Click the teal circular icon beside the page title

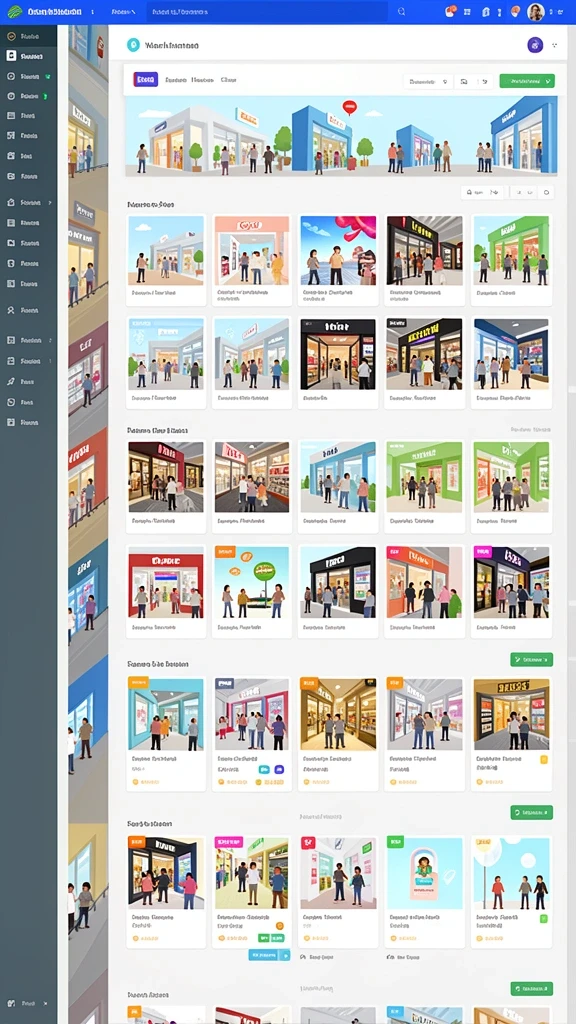click(133, 45)
